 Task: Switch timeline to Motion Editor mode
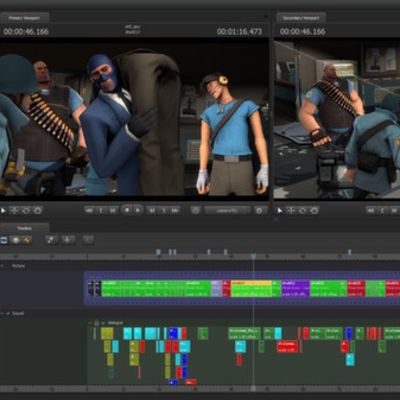coord(15,240)
